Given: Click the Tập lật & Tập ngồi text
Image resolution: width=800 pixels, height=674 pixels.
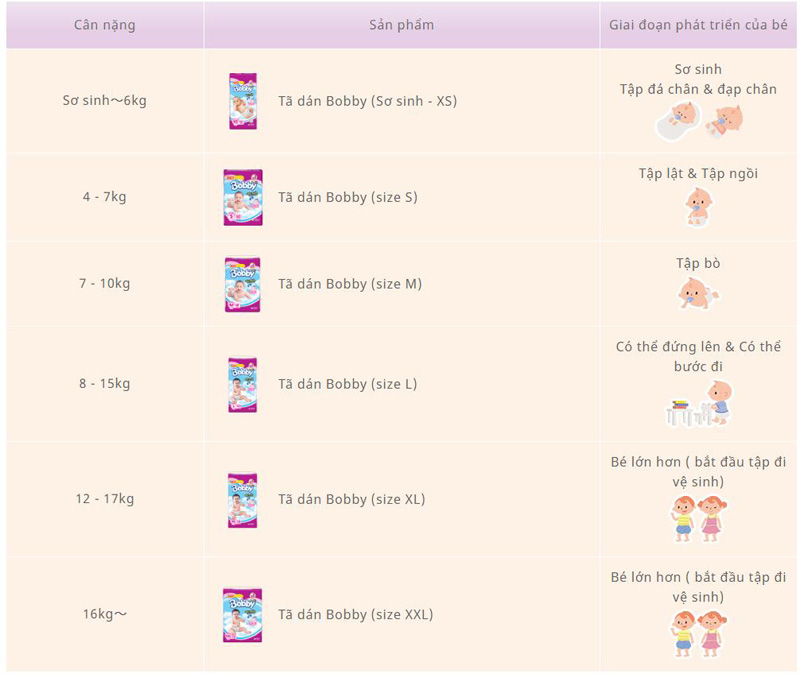Looking at the screenshot, I should point(698,174).
